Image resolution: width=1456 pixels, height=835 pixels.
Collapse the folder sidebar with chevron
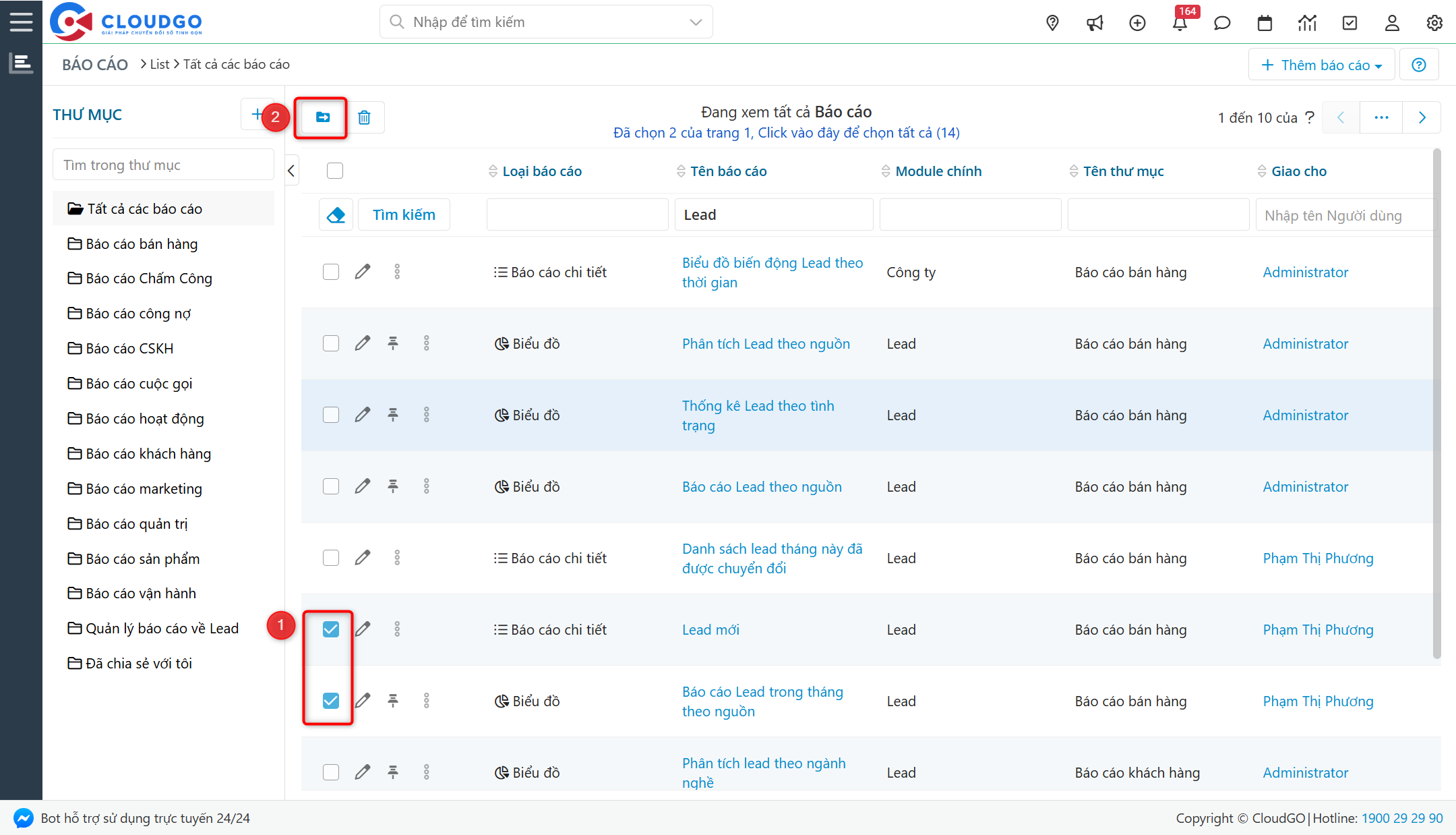coord(291,171)
